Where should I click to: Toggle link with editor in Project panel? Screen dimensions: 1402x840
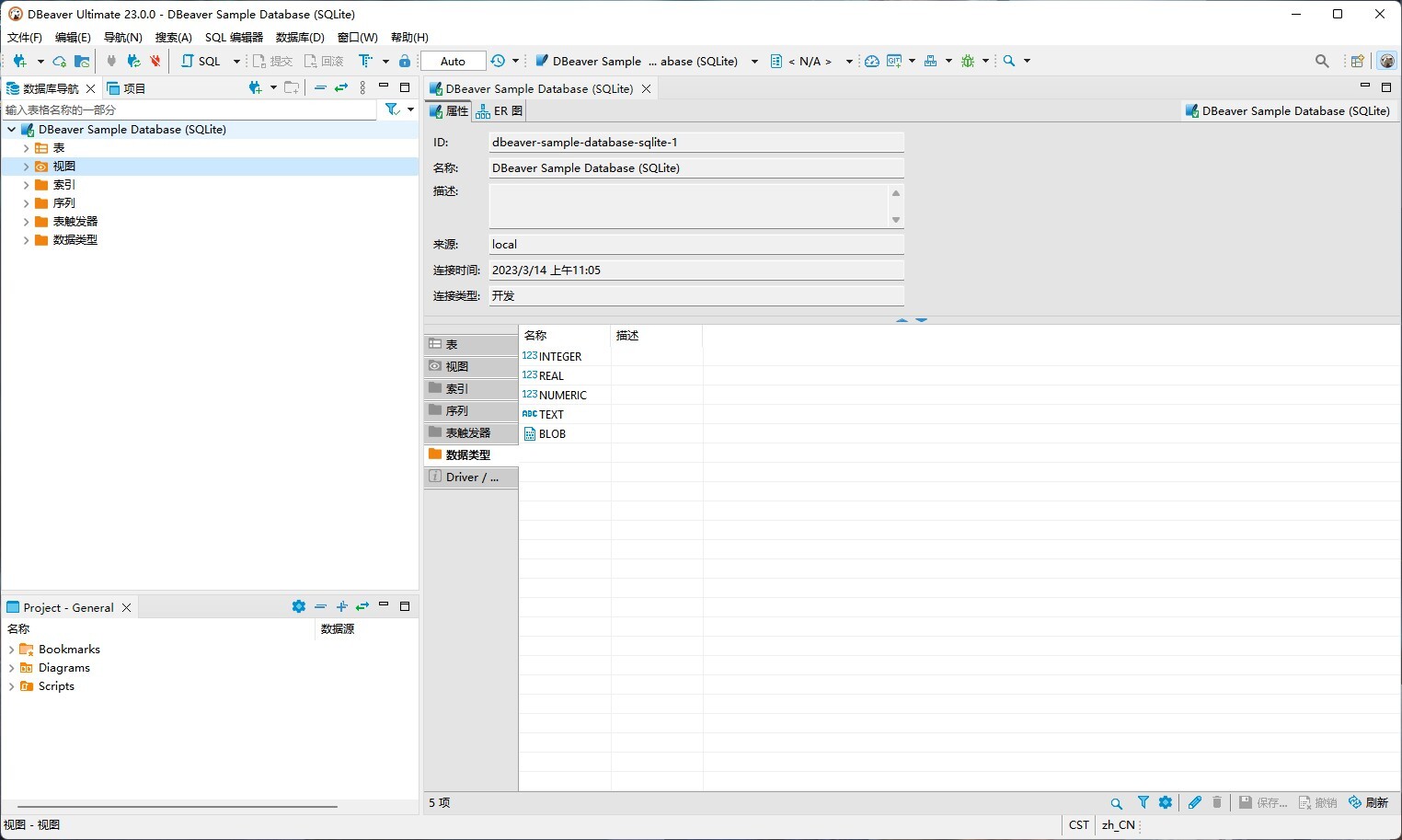point(362,606)
